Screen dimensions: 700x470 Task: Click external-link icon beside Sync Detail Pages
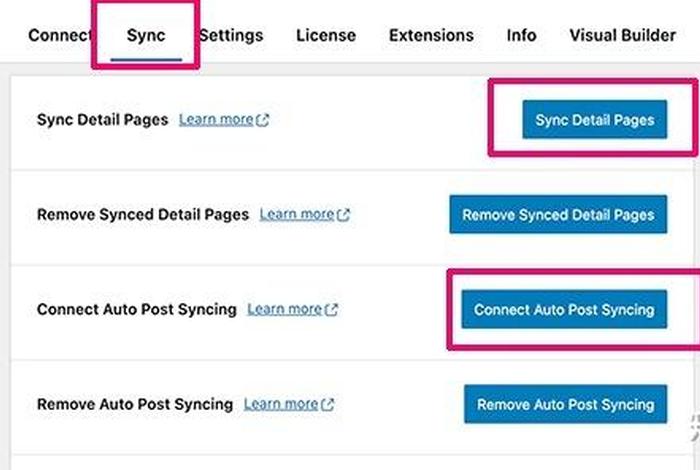263,120
